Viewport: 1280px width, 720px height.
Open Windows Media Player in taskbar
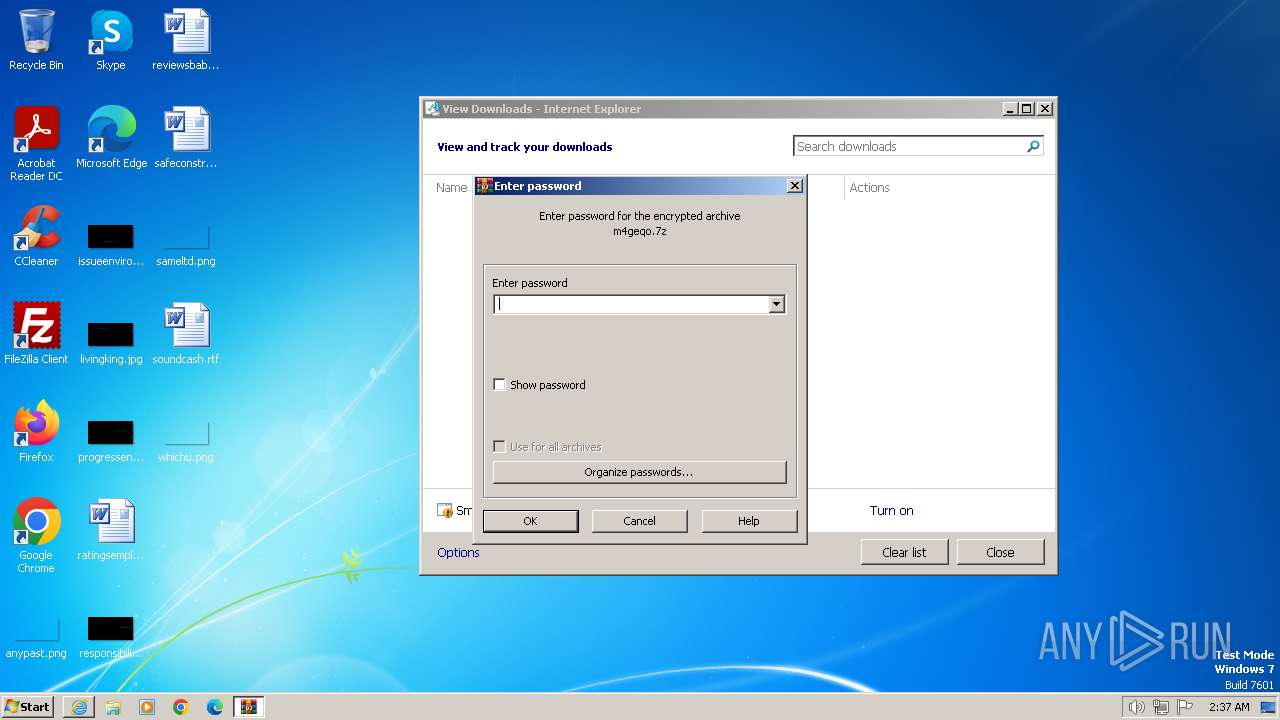pyautogui.click(x=147, y=707)
